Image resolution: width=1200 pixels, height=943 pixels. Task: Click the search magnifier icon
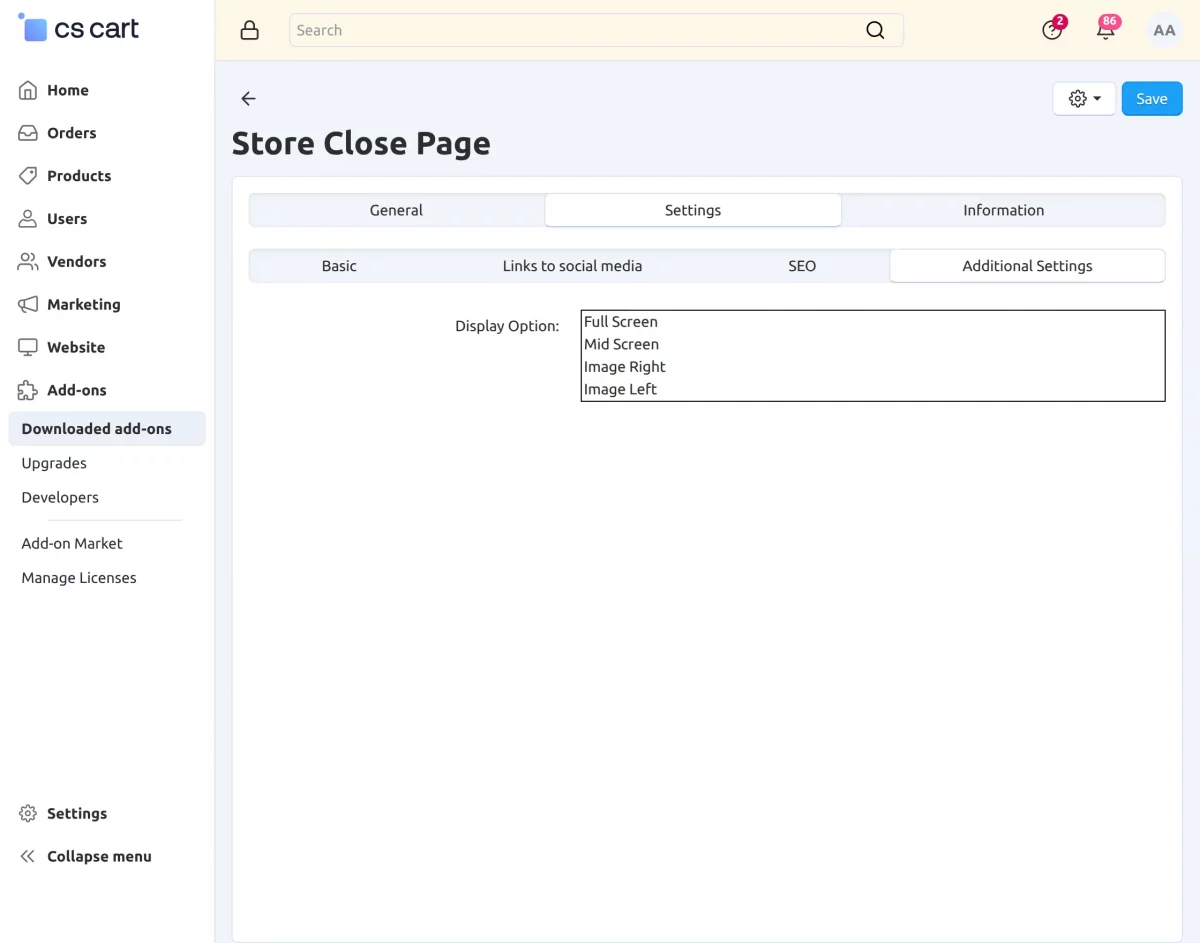pos(875,30)
